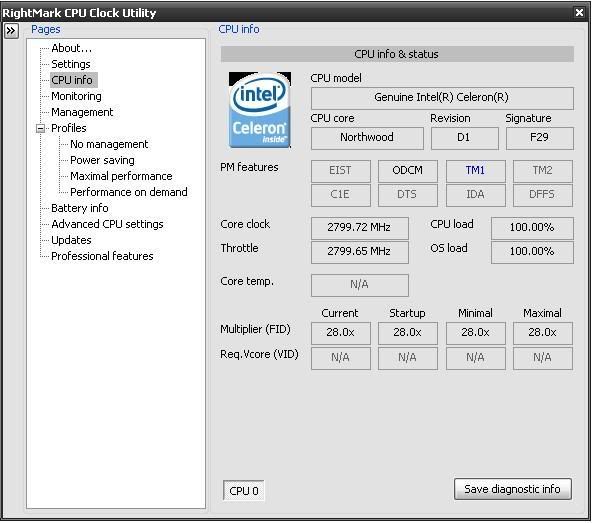This screenshot has height=523, width=592.
Task: Click the TM1 feature indicator
Action: point(475,171)
